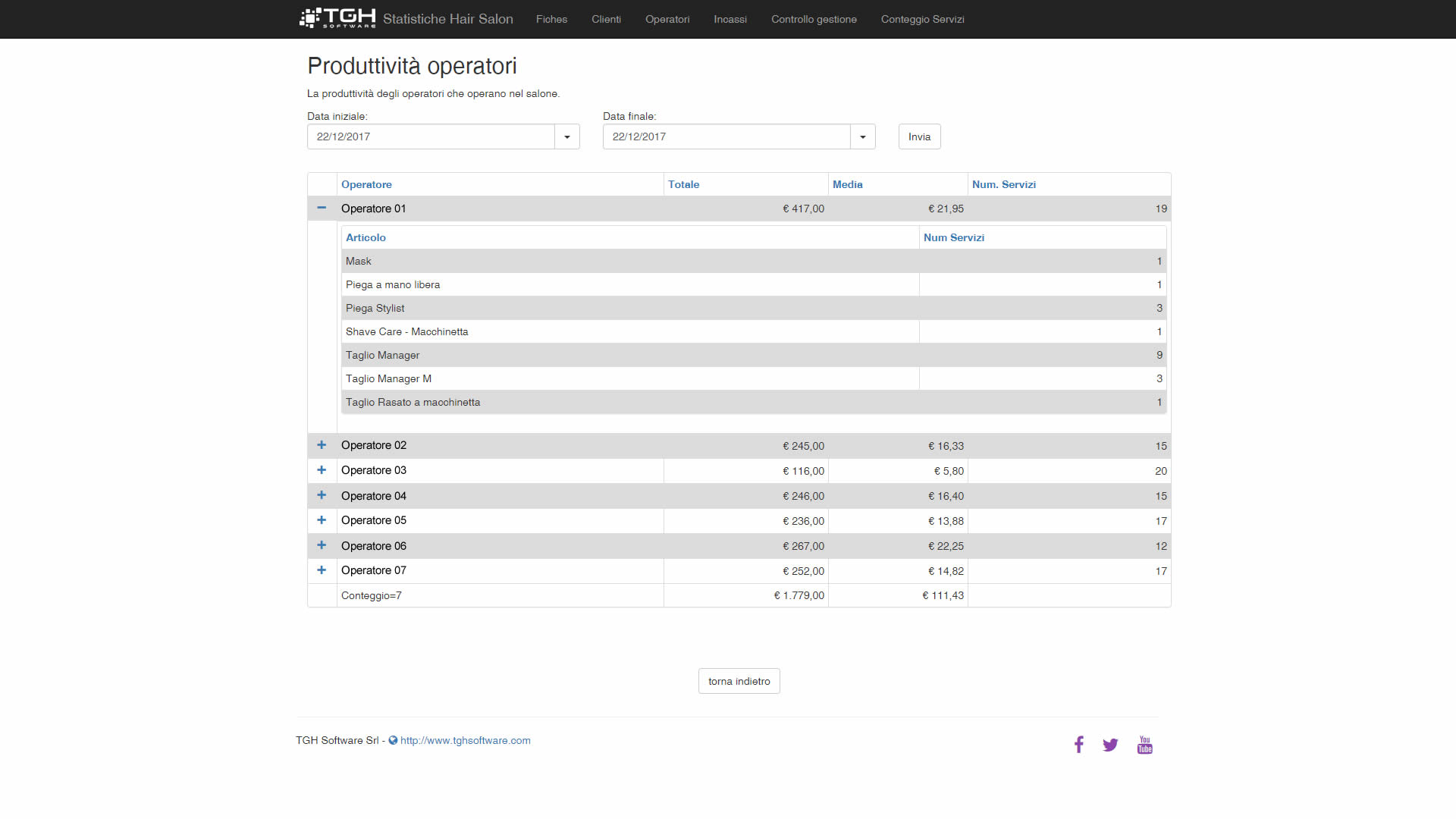Screen dimensions: 1456x819
Task: Open the Data iniziale date dropdown
Action: click(567, 136)
